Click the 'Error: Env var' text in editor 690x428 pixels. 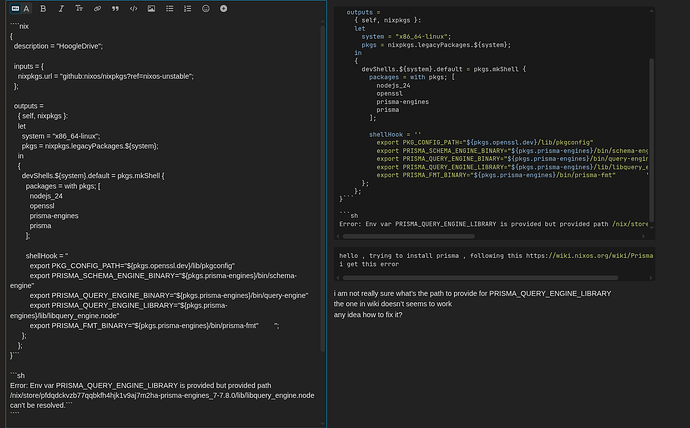click(32, 385)
